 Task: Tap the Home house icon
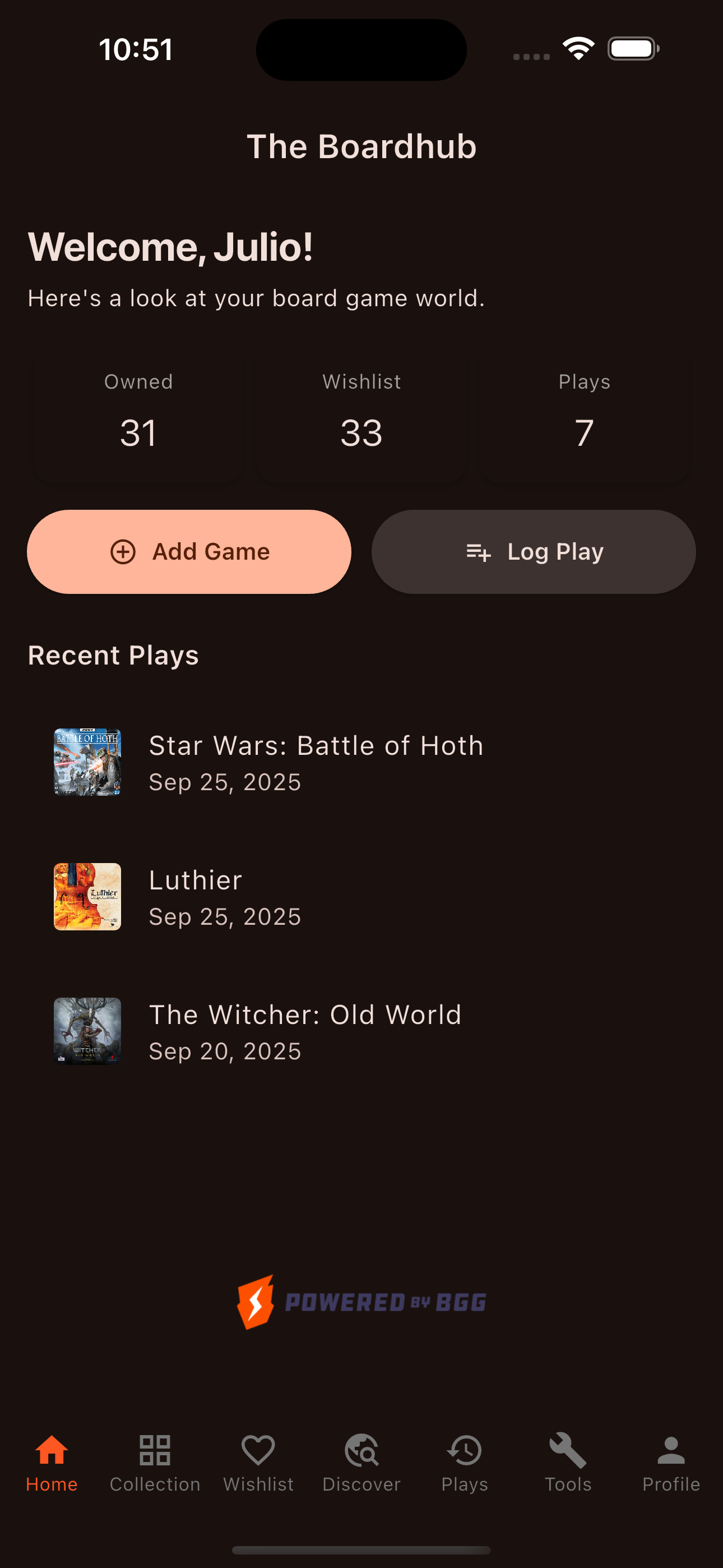pos(52,1450)
